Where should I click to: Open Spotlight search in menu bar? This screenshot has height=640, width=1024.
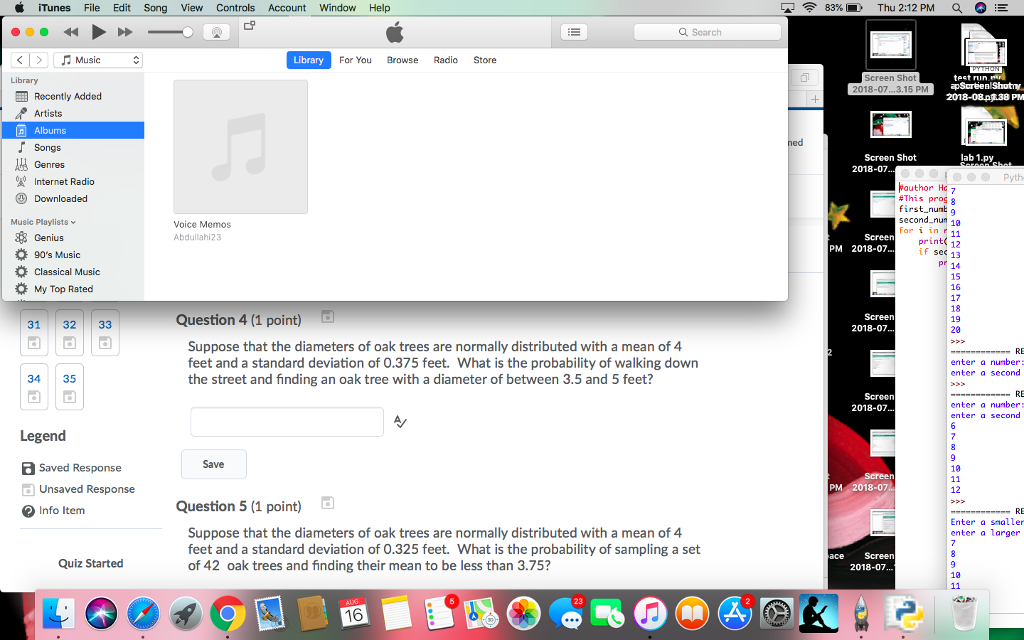[957, 8]
